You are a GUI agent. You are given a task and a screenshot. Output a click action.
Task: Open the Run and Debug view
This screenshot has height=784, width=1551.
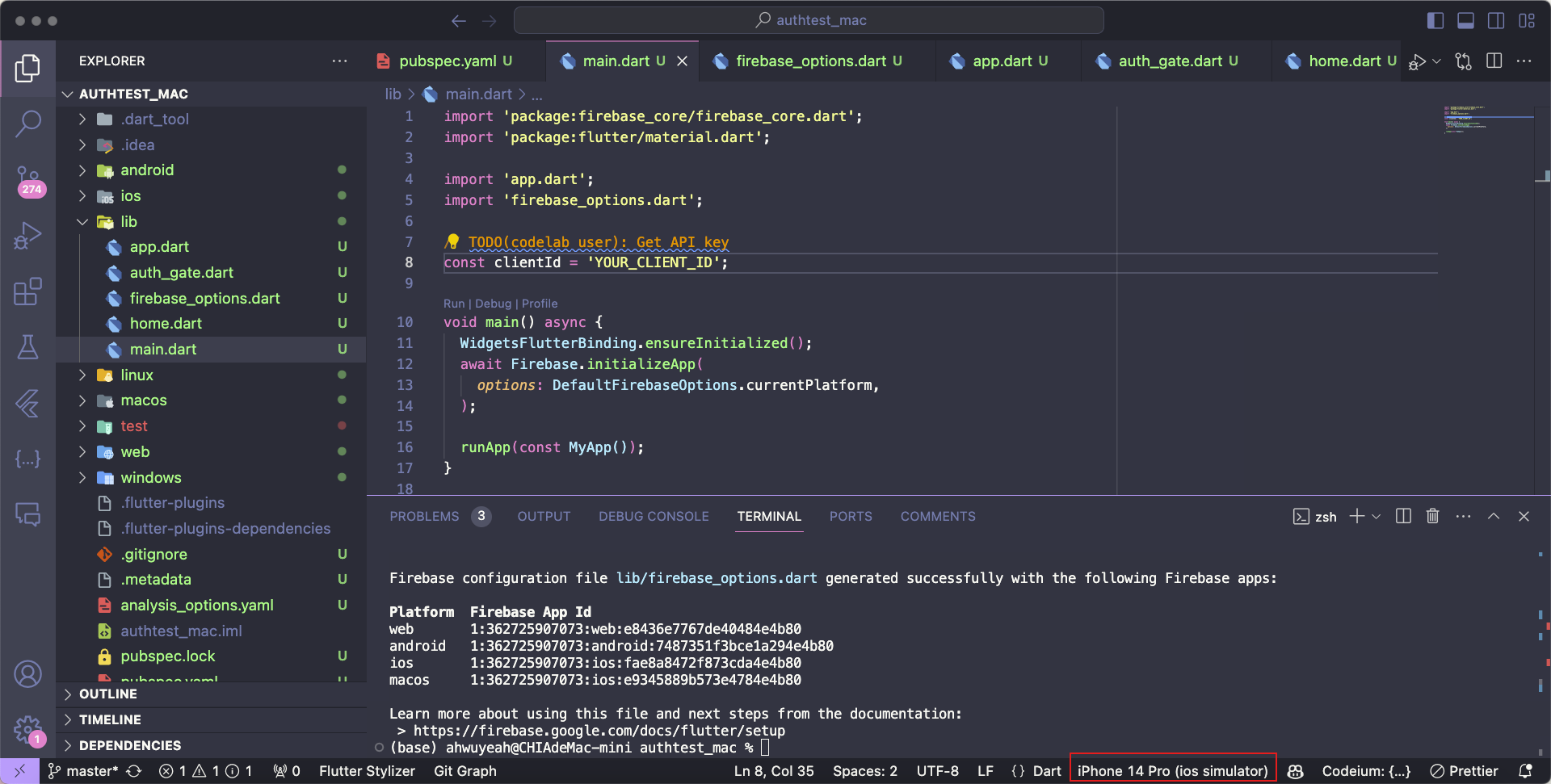click(27, 236)
